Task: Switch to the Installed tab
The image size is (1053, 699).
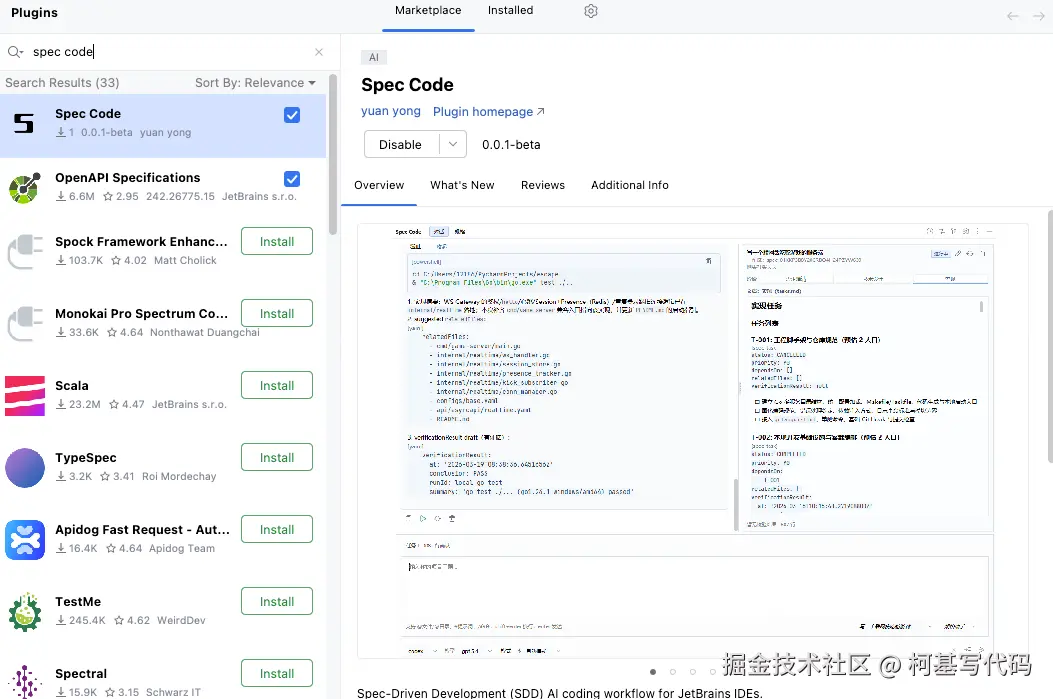Action: coord(510,11)
